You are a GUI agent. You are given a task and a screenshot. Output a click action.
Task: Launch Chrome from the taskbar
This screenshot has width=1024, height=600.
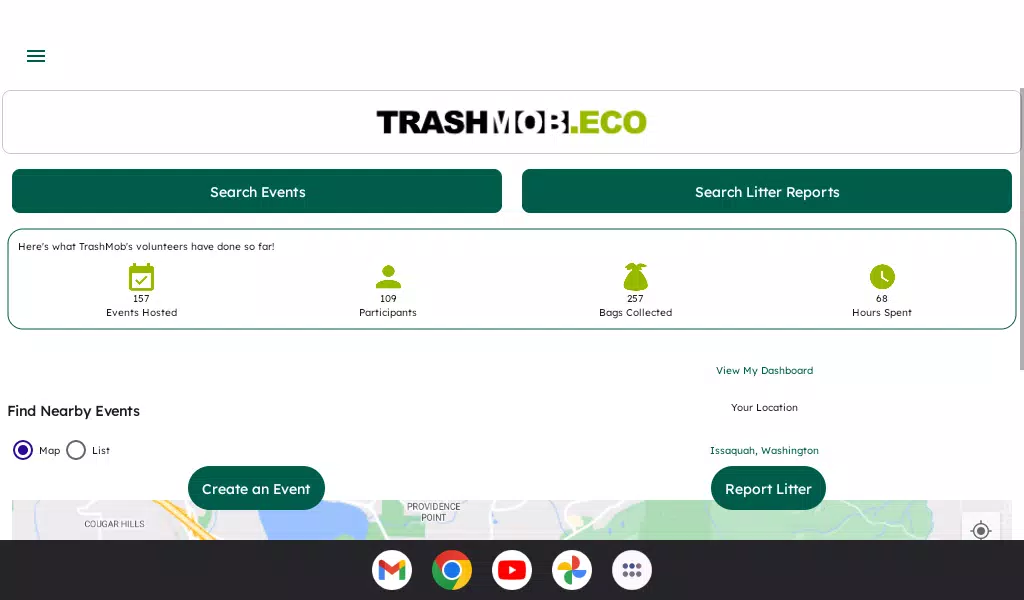pos(452,570)
